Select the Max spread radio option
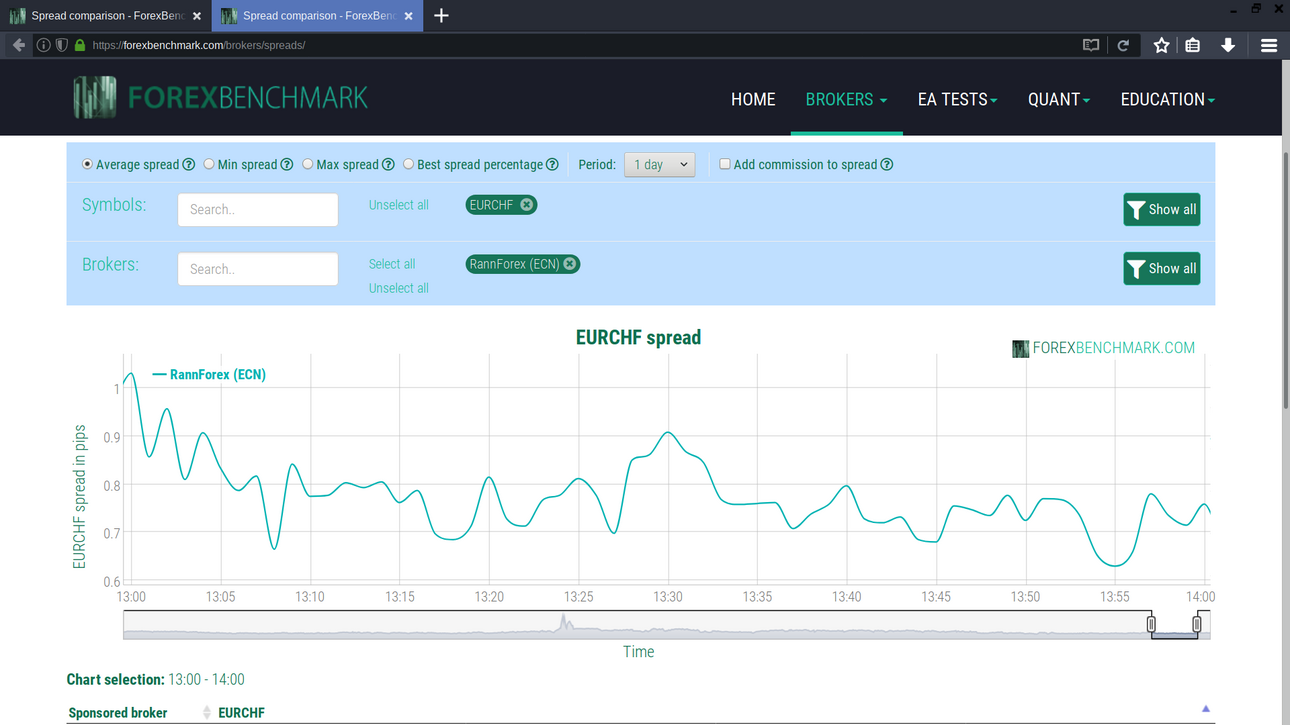This screenshot has width=1290, height=725. pos(308,164)
